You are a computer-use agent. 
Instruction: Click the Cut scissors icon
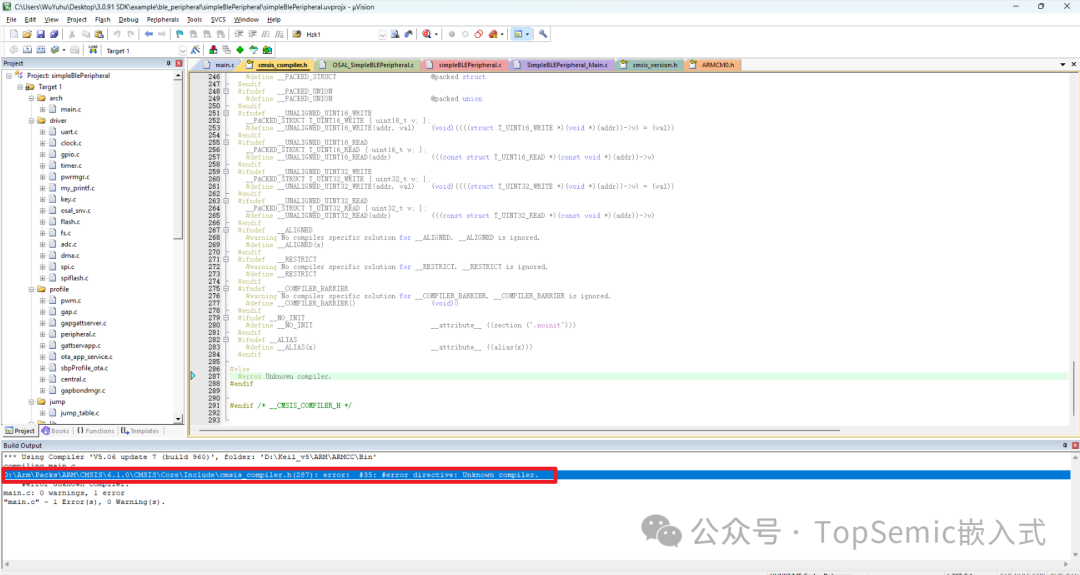(x=72, y=34)
